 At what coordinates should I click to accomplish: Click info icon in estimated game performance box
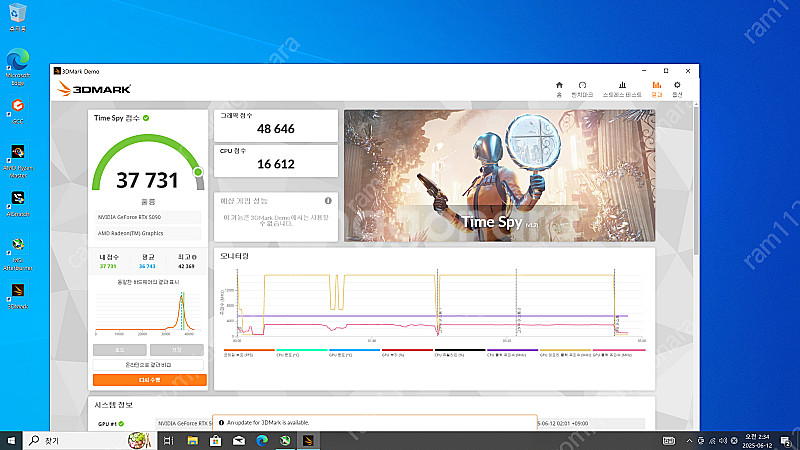pos(328,201)
